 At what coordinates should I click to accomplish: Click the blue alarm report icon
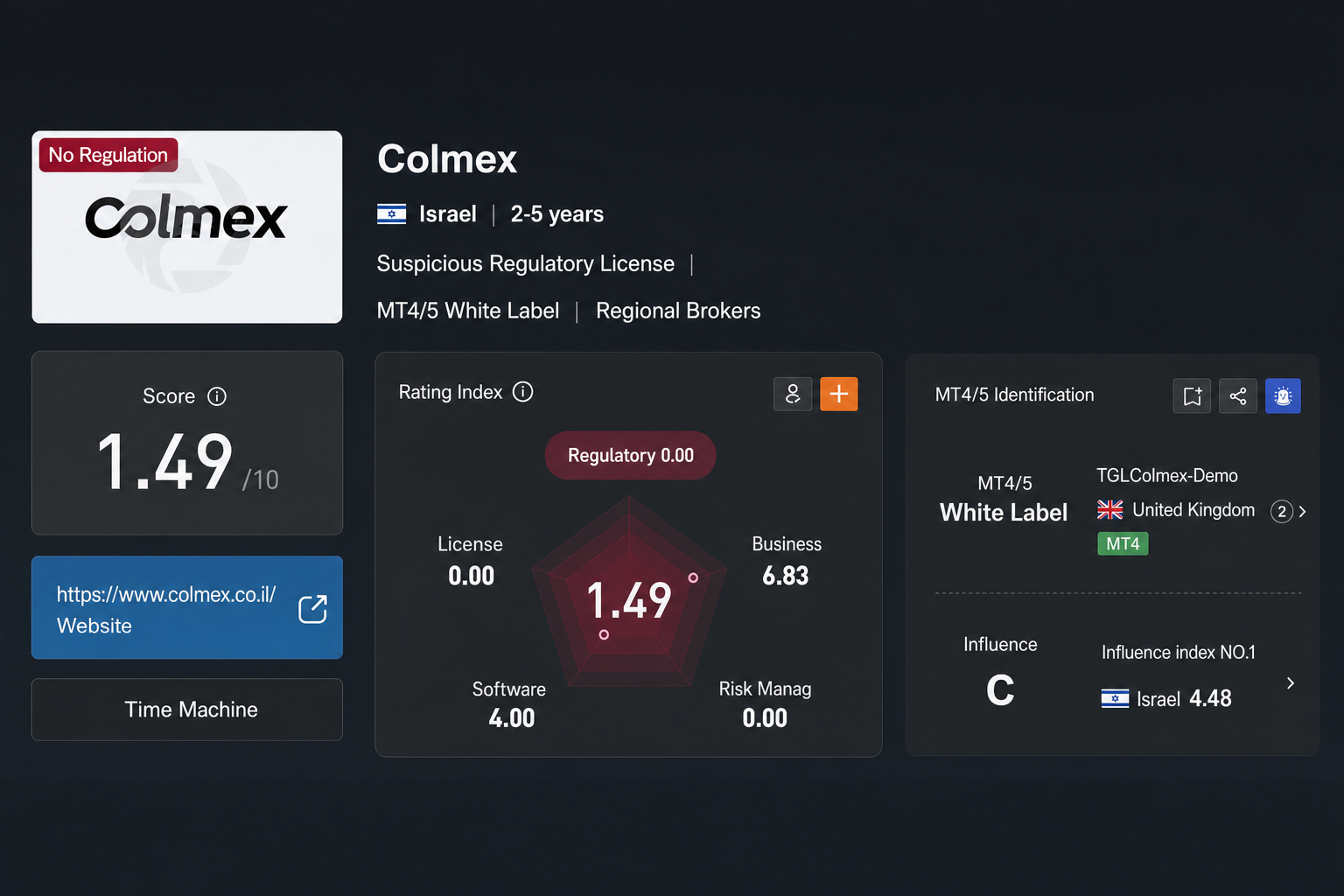coord(1283,396)
